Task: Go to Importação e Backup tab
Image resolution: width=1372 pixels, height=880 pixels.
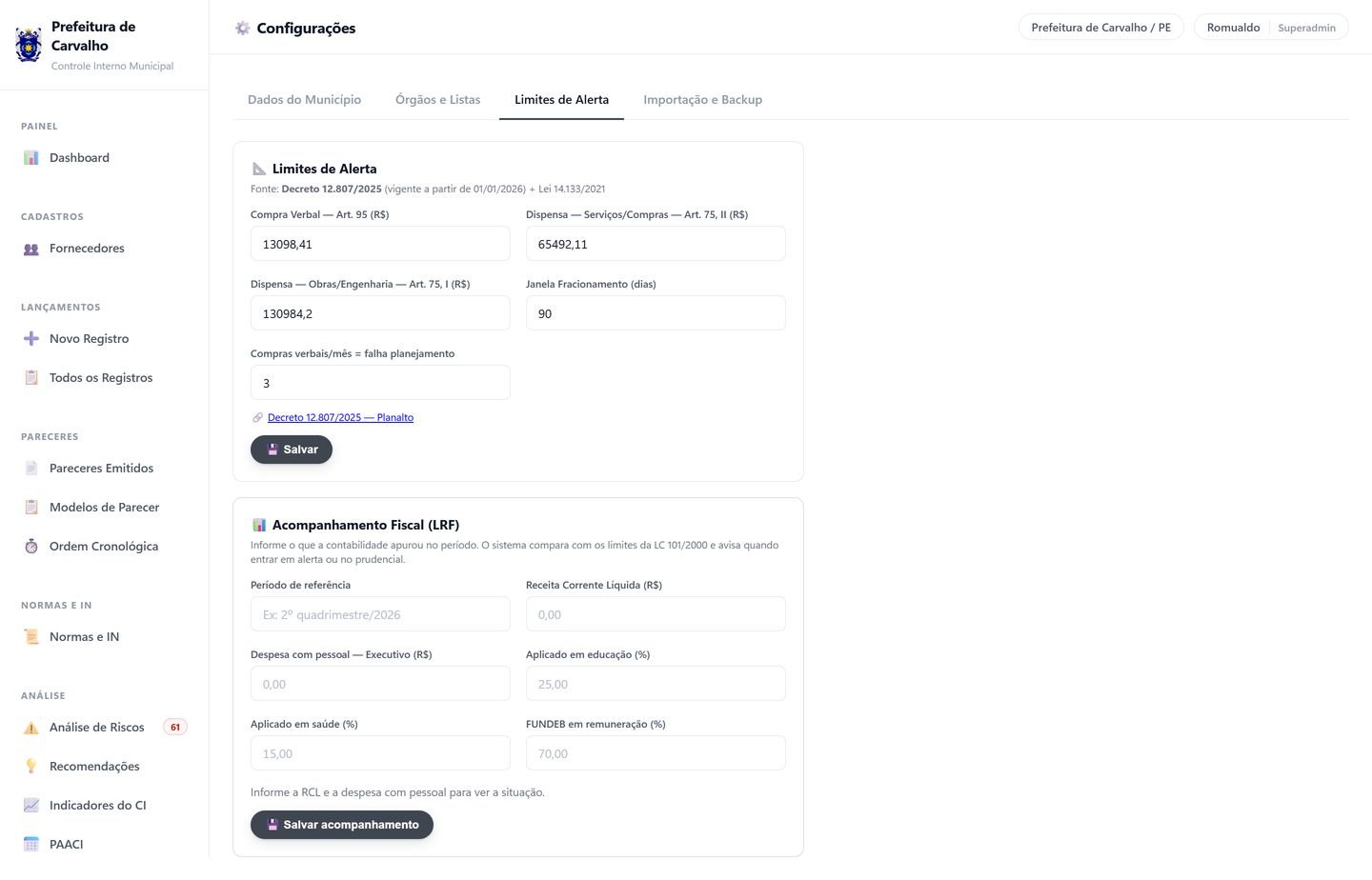Action: 702,100
